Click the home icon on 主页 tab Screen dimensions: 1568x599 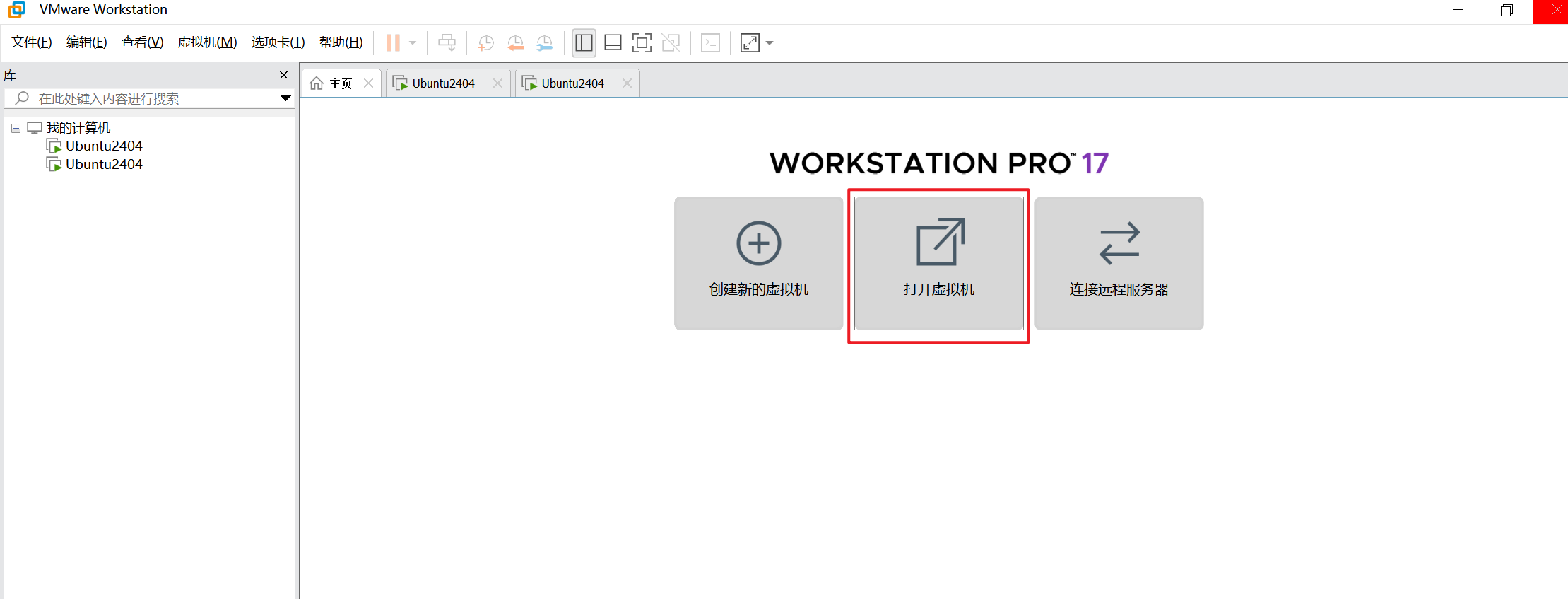click(317, 83)
